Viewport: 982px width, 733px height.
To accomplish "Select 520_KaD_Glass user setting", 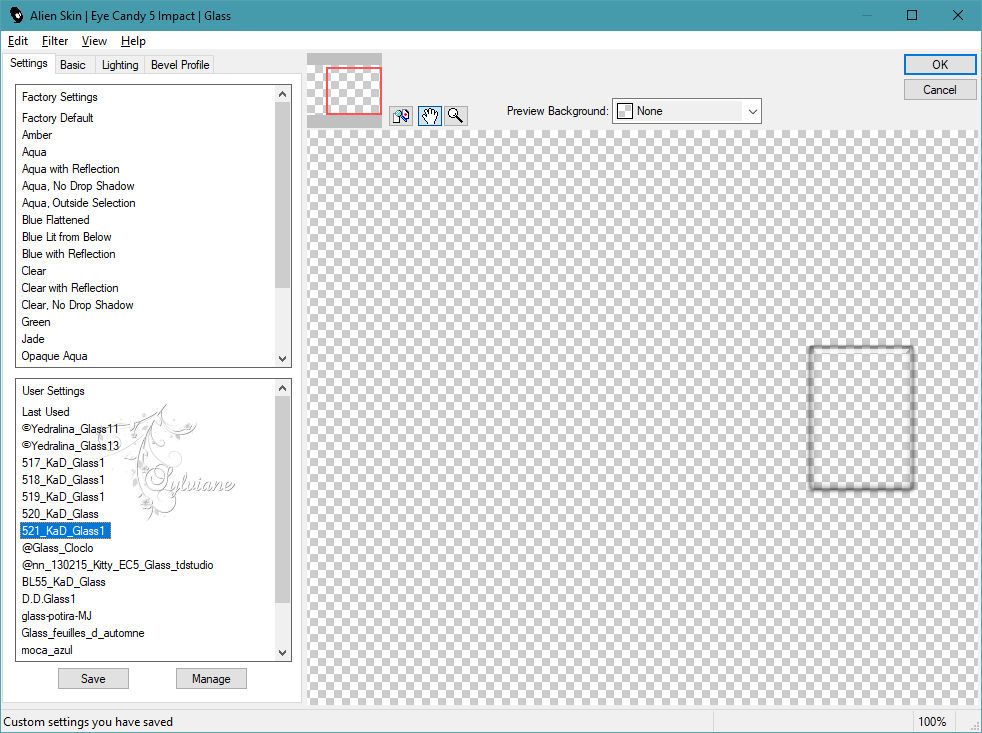I will (x=60, y=514).
